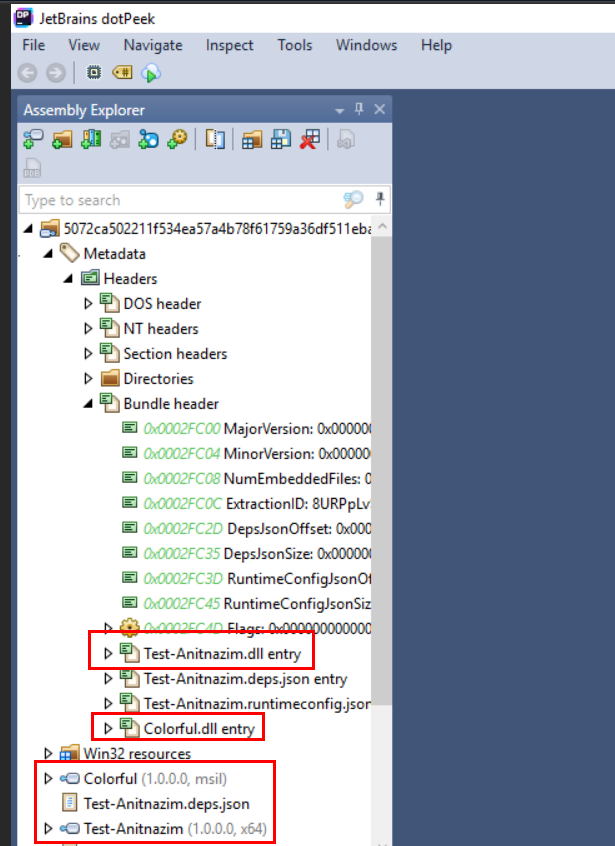Viewport: 615px width, 846px height.
Task: Expand the Win32 resources node
Action: pyautogui.click(x=48, y=753)
